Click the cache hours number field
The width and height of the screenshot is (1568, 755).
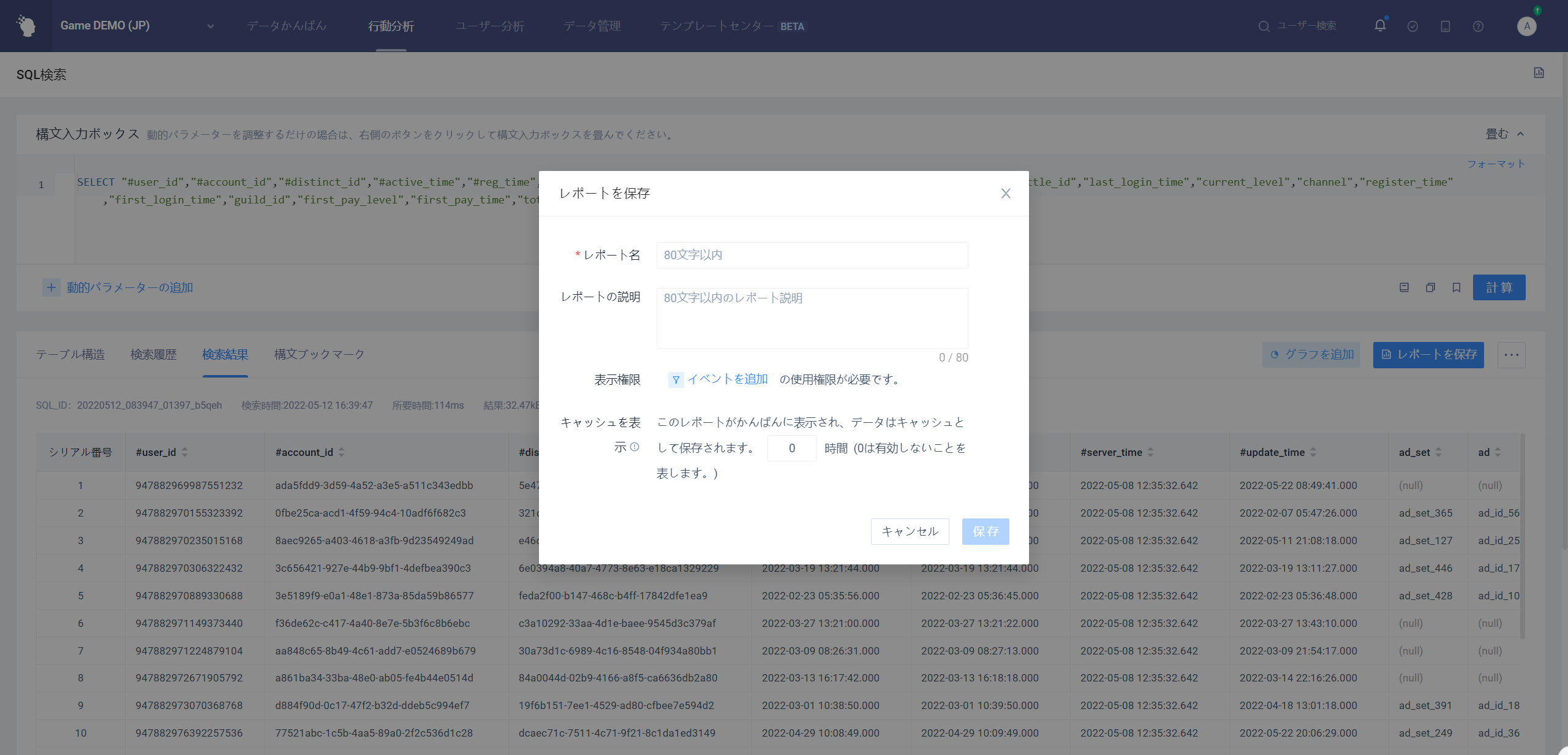coord(791,448)
